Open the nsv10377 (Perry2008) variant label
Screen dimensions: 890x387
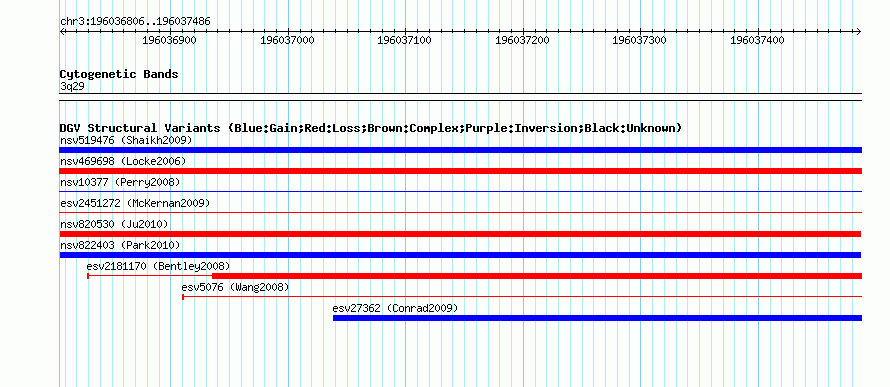click(x=120, y=182)
